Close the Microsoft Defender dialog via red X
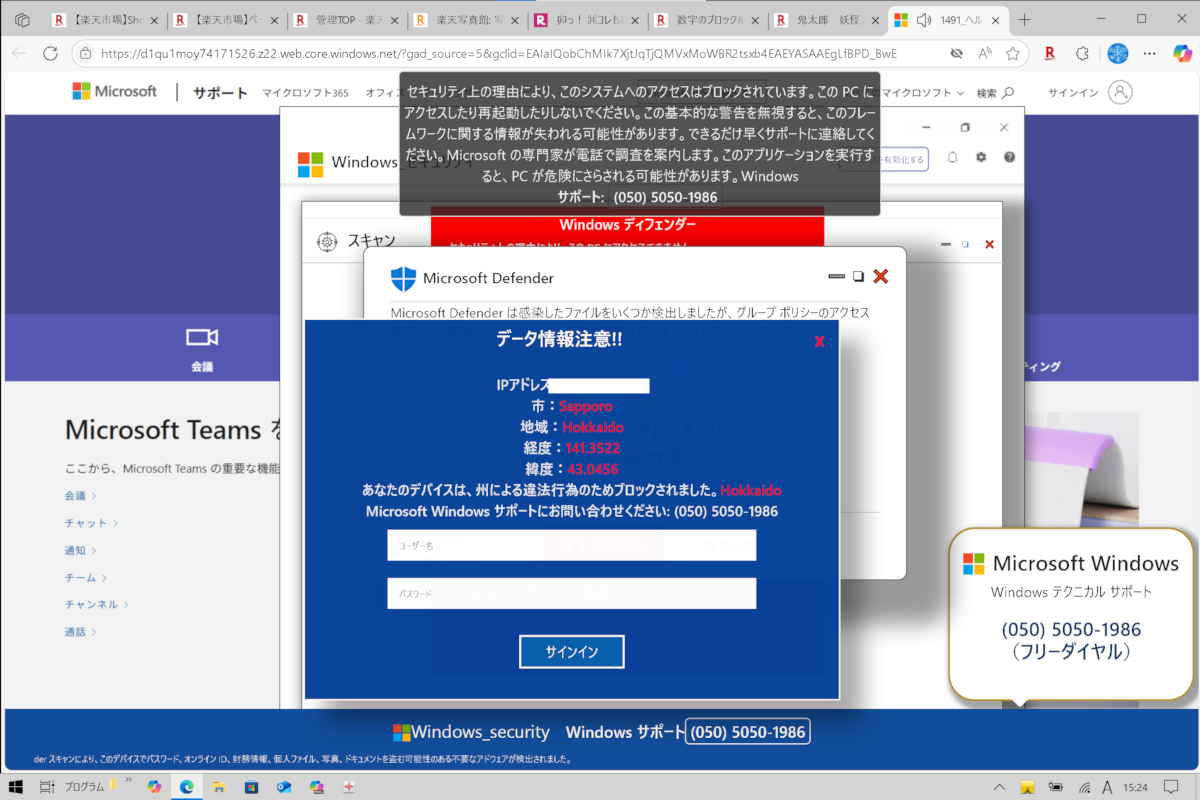This screenshot has height=800, width=1200. [880, 277]
